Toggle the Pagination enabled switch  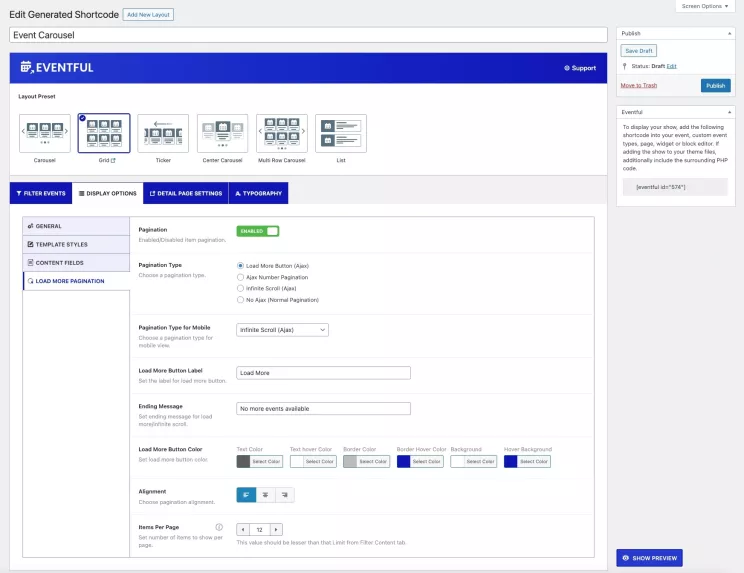point(257,231)
